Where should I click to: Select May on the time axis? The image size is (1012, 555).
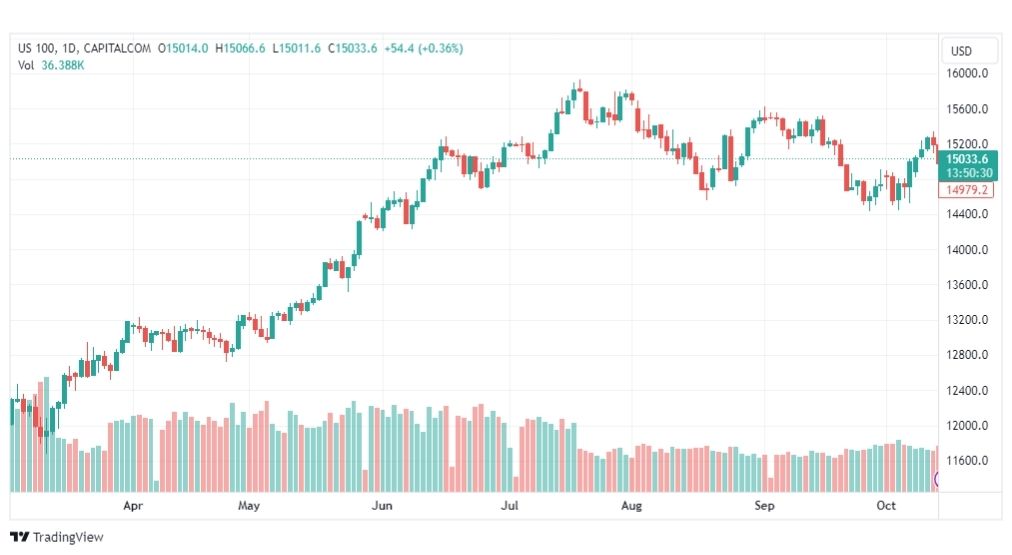tap(249, 506)
